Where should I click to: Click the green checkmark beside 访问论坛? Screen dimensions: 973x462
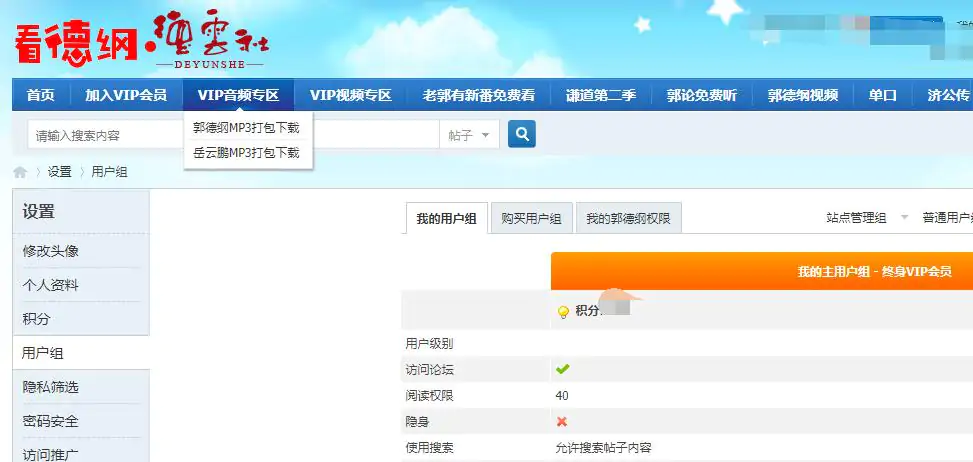pyautogui.click(x=562, y=370)
